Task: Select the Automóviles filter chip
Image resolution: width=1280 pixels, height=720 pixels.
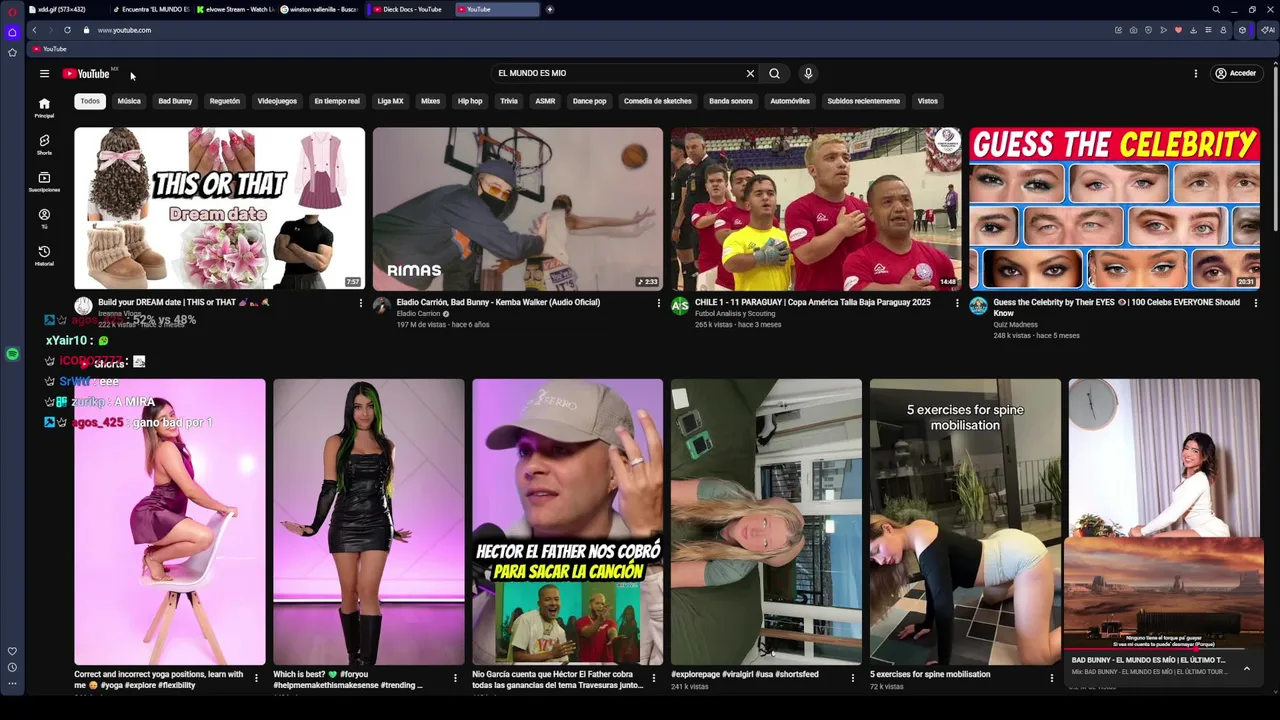Action: (x=790, y=101)
